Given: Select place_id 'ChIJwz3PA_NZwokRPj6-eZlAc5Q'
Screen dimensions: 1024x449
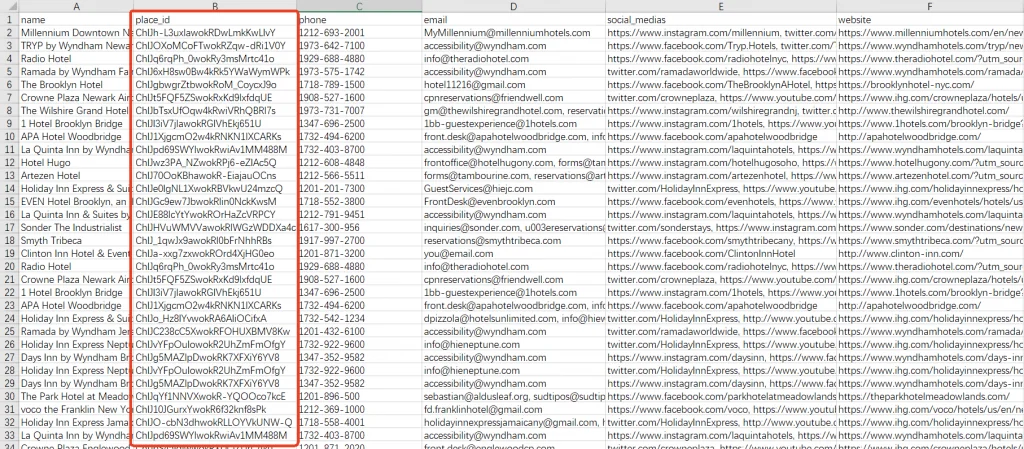Looking at the screenshot, I should [215, 163].
